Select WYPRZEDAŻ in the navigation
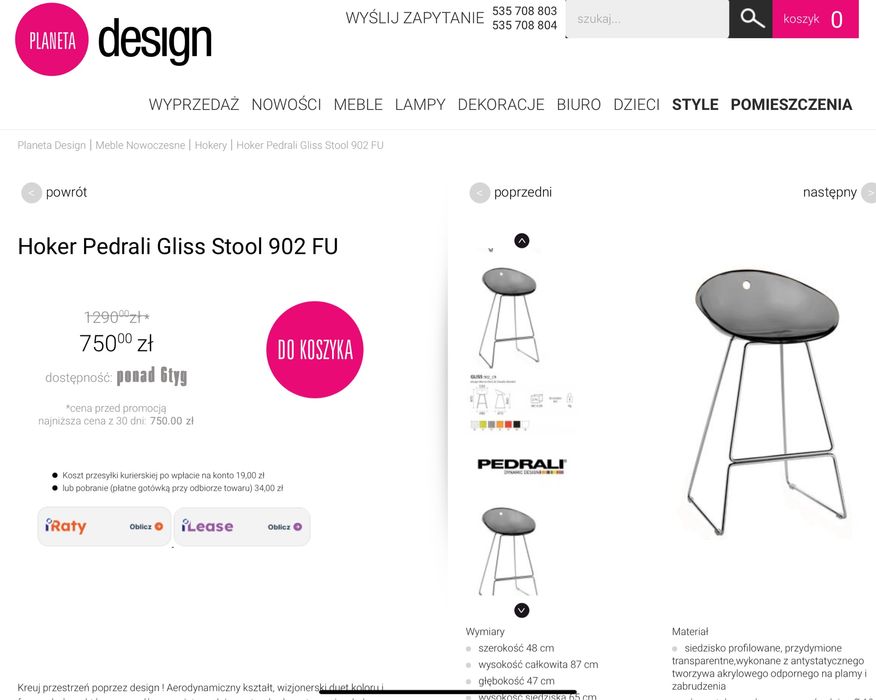The image size is (876, 700). tap(194, 104)
